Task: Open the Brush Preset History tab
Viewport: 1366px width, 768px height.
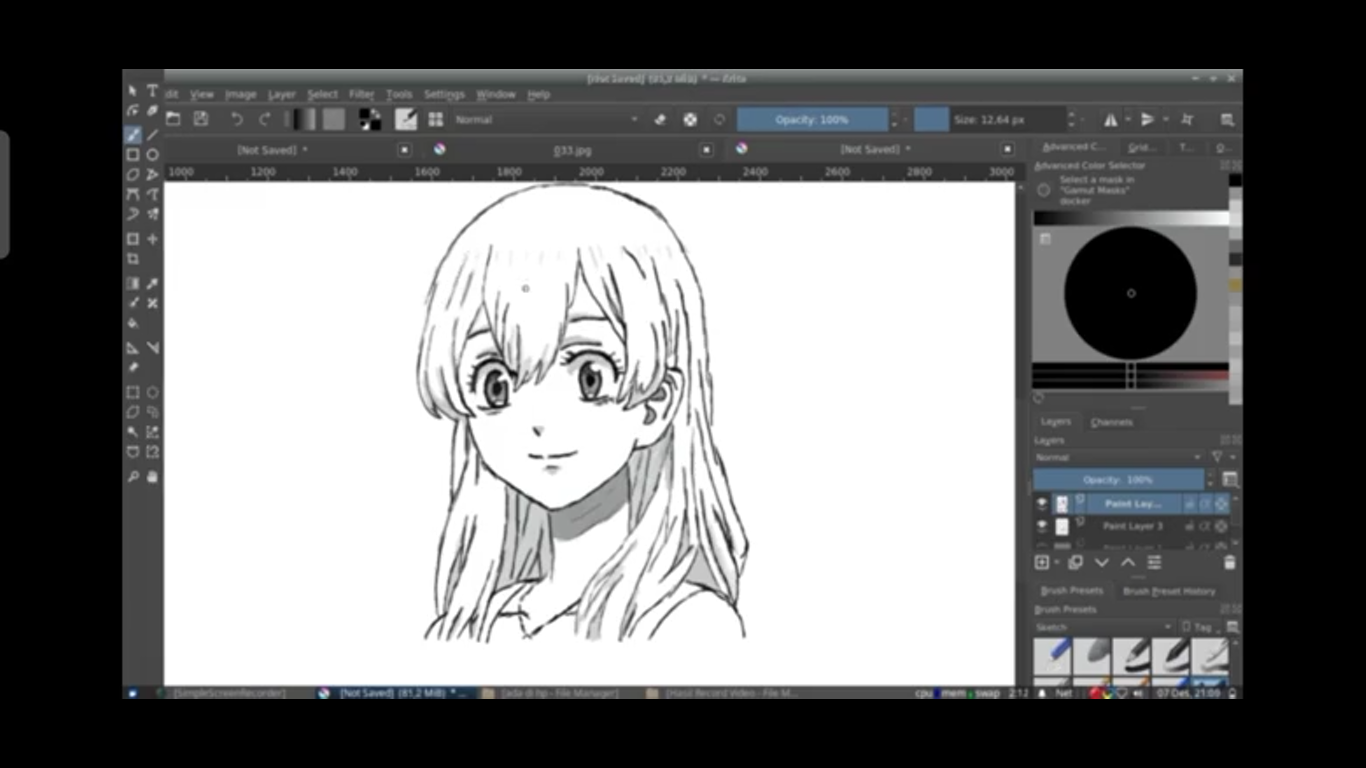Action: (1168, 591)
